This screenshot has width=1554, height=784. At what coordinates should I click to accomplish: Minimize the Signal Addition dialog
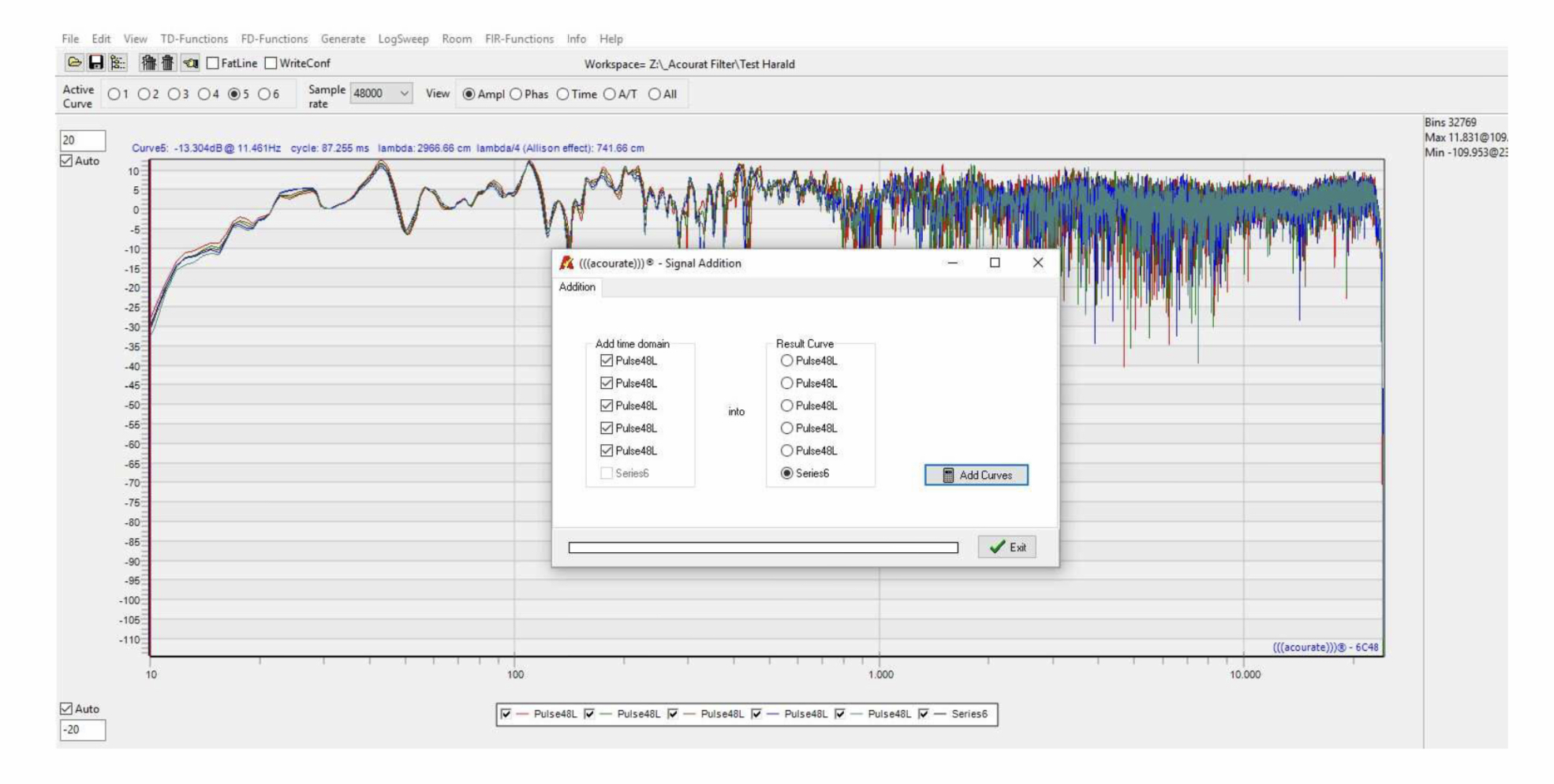click(952, 263)
